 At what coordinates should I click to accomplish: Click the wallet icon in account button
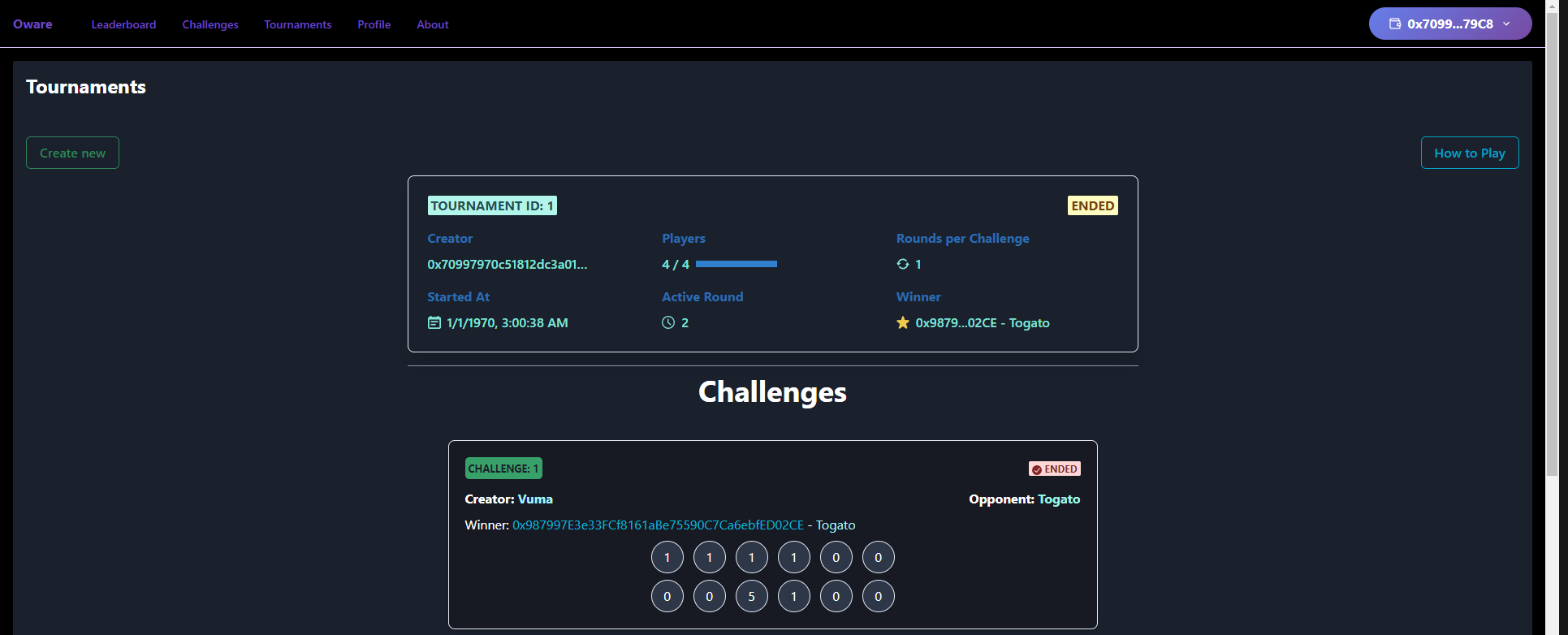pos(1395,24)
